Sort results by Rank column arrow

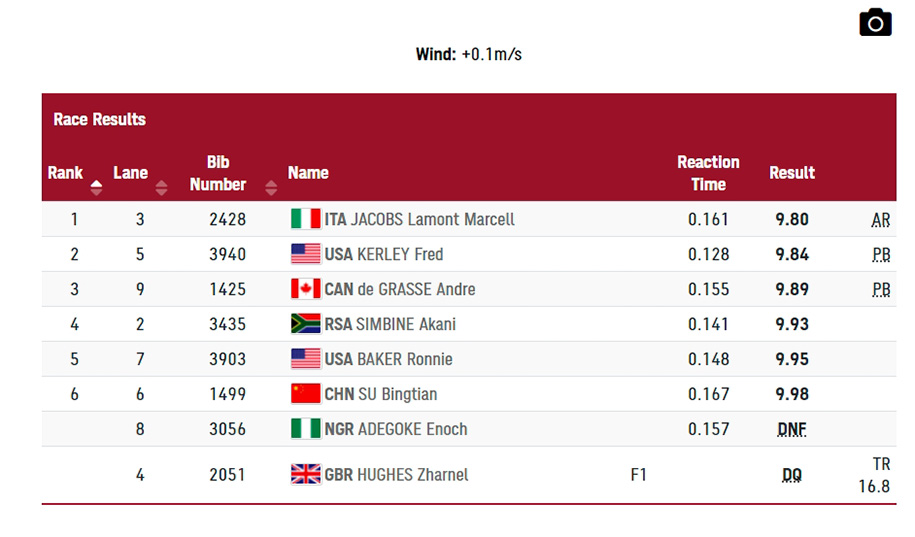(96, 187)
